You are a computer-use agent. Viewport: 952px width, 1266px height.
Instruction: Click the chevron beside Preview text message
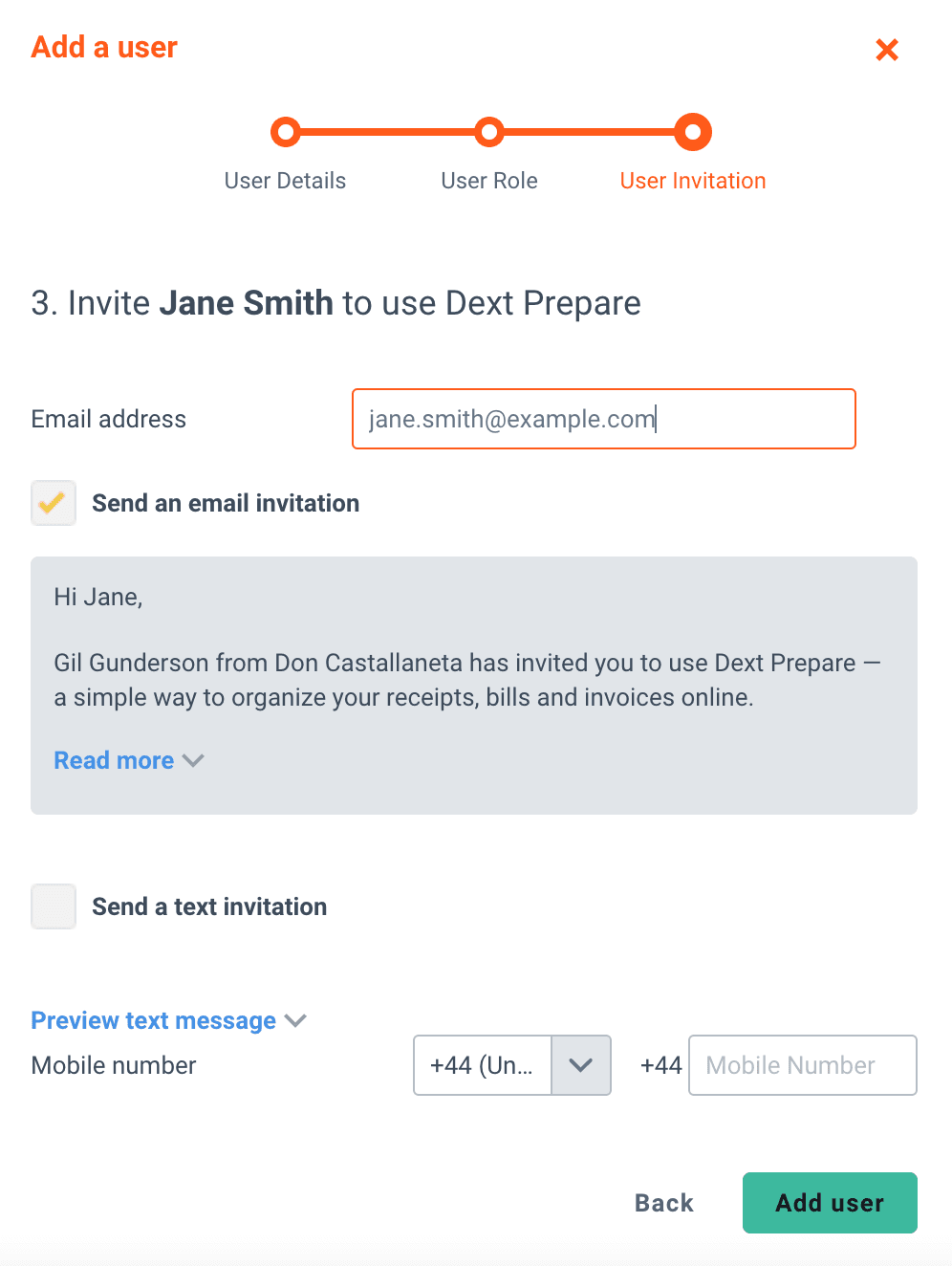click(x=296, y=1021)
